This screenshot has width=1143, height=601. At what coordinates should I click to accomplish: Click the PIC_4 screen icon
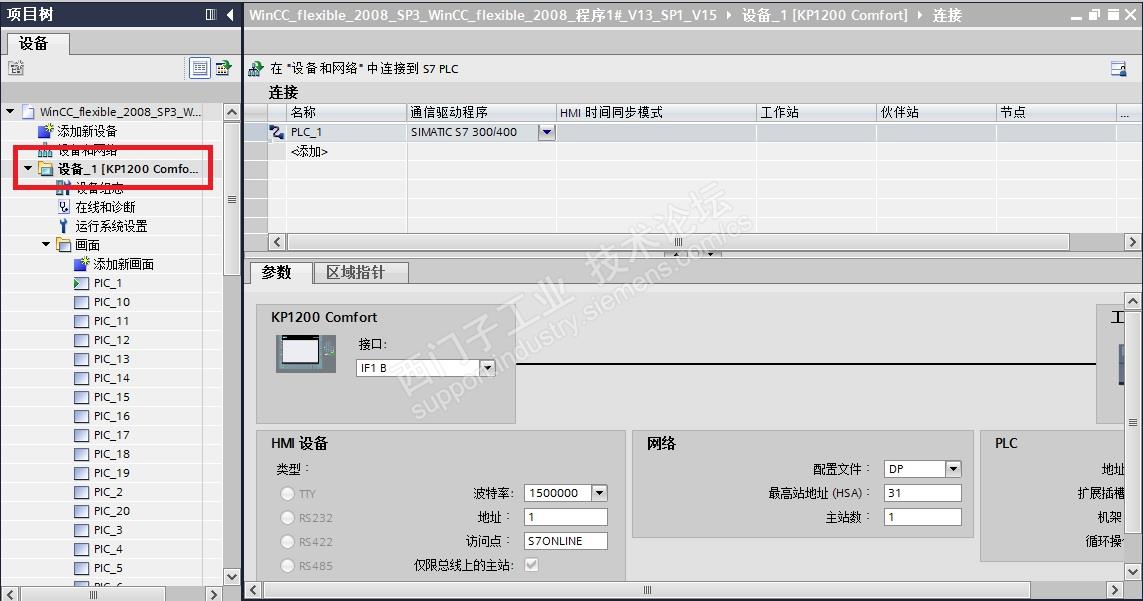click(x=82, y=548)
